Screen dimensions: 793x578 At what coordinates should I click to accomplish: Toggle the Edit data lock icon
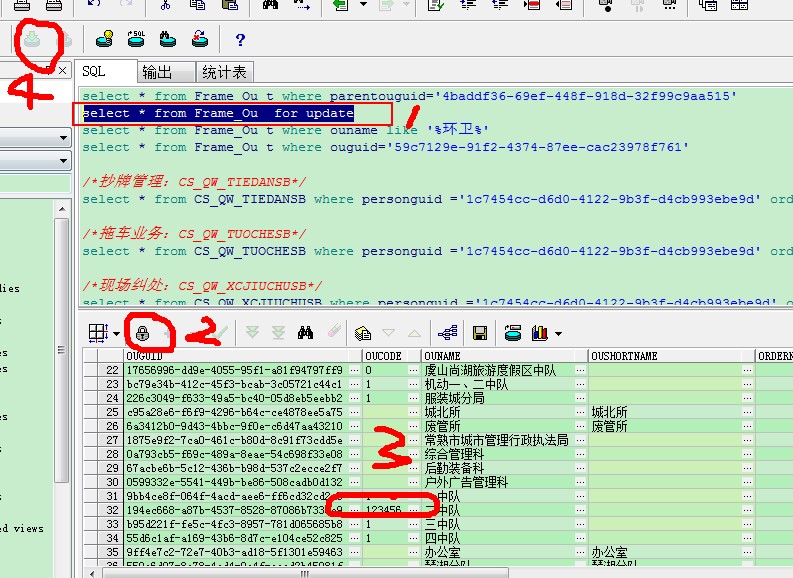point(143,332)
